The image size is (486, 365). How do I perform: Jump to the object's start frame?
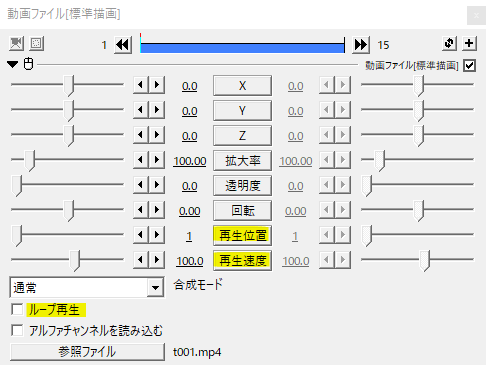[x=123, y=45]
